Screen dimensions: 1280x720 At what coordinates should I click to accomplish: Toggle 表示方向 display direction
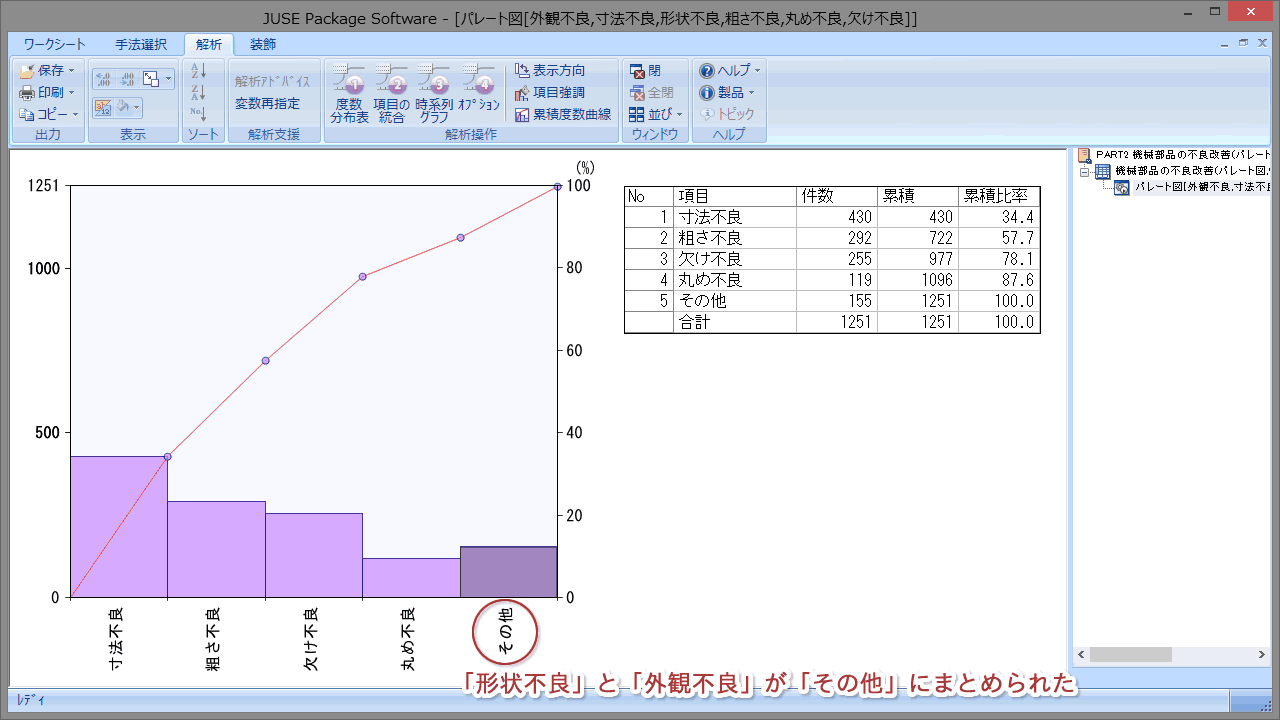[550, 71]
